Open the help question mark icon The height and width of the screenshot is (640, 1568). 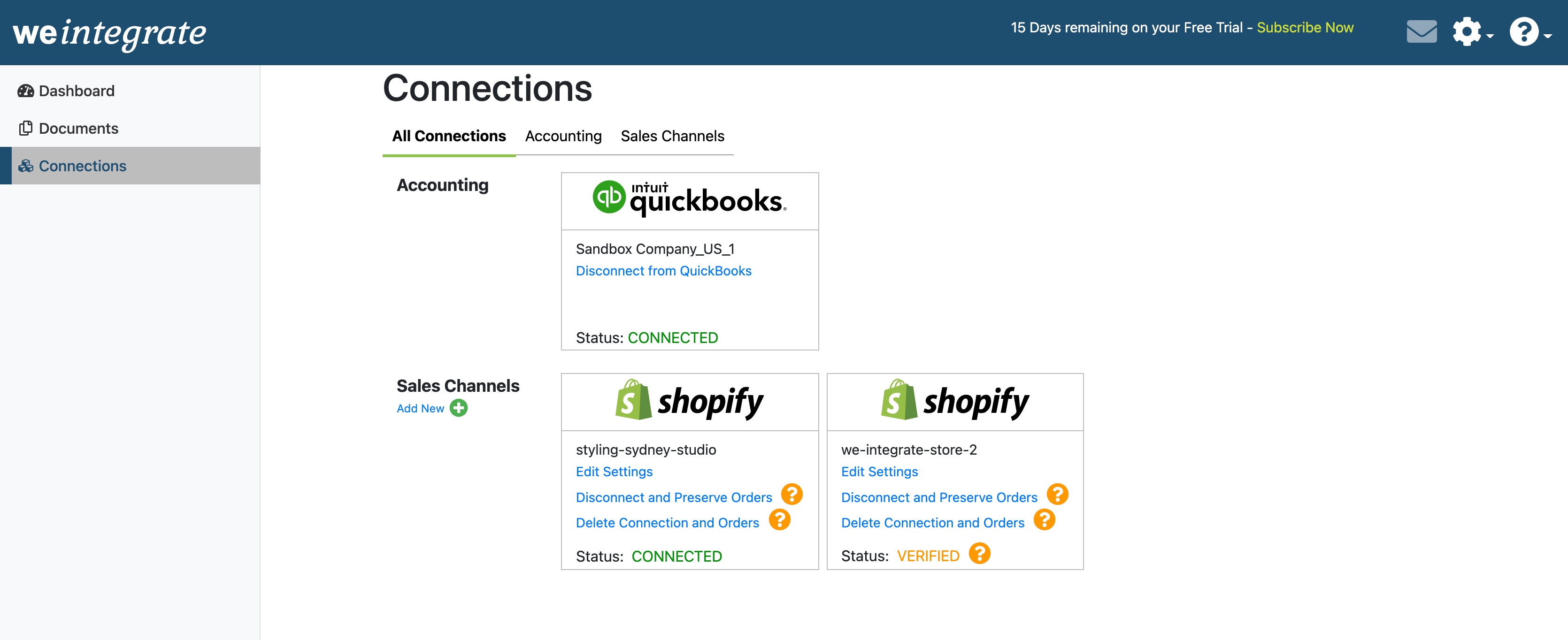tap(1524, 31)
